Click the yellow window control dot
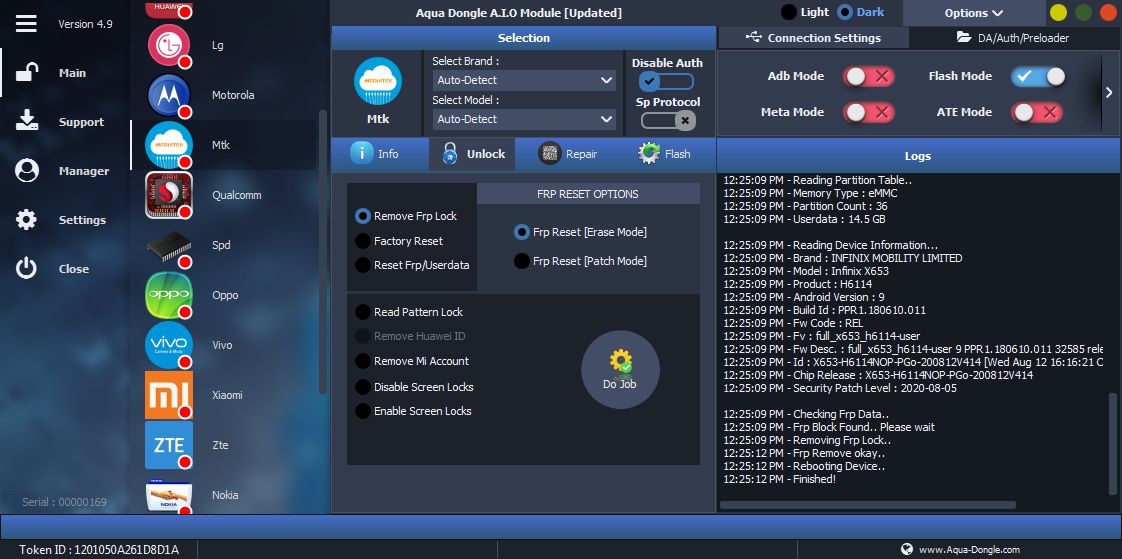The height and width of the screenshot is (559, 1122). pos(1058,13)
